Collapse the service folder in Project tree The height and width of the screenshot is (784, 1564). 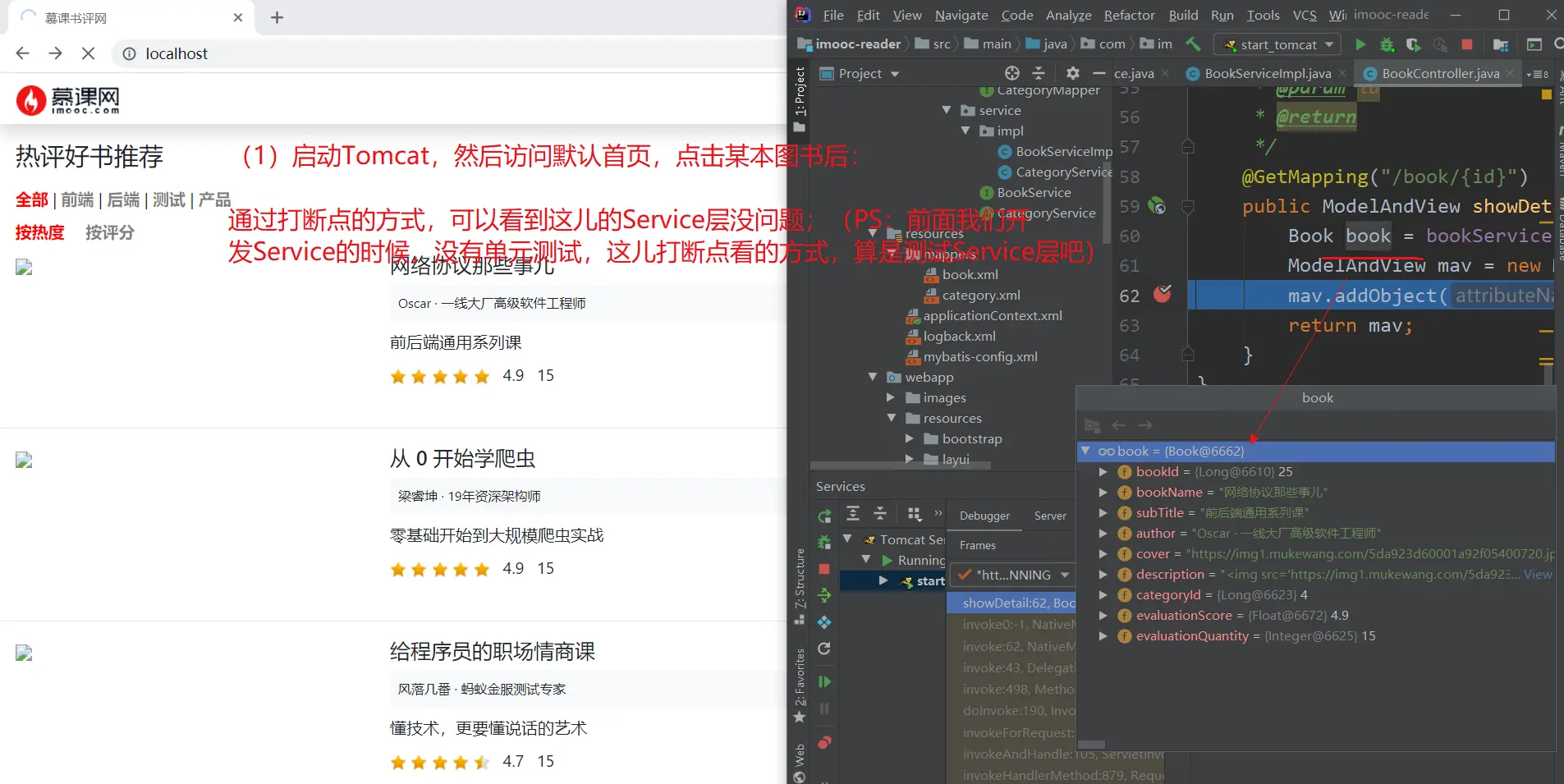pyautogui.click(x=947, y=110)
